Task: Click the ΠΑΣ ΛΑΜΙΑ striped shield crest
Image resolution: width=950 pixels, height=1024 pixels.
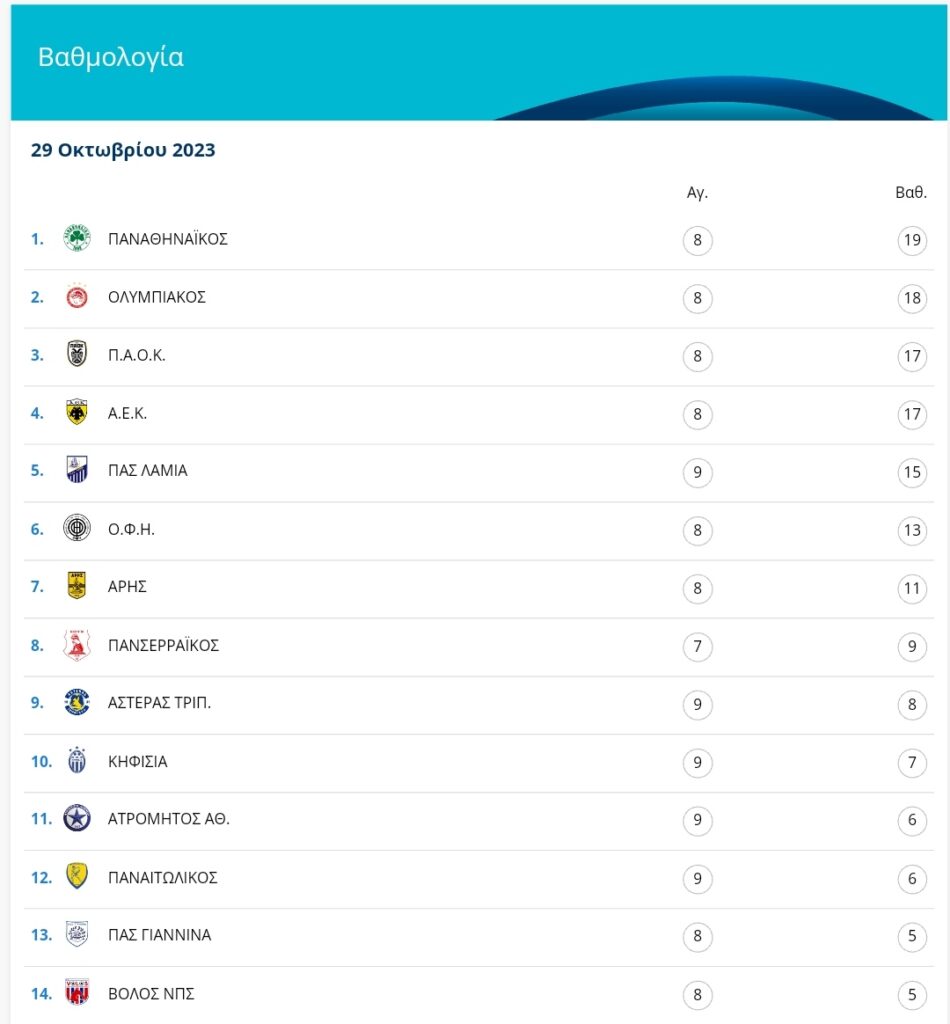Action: tap(76, 470)
